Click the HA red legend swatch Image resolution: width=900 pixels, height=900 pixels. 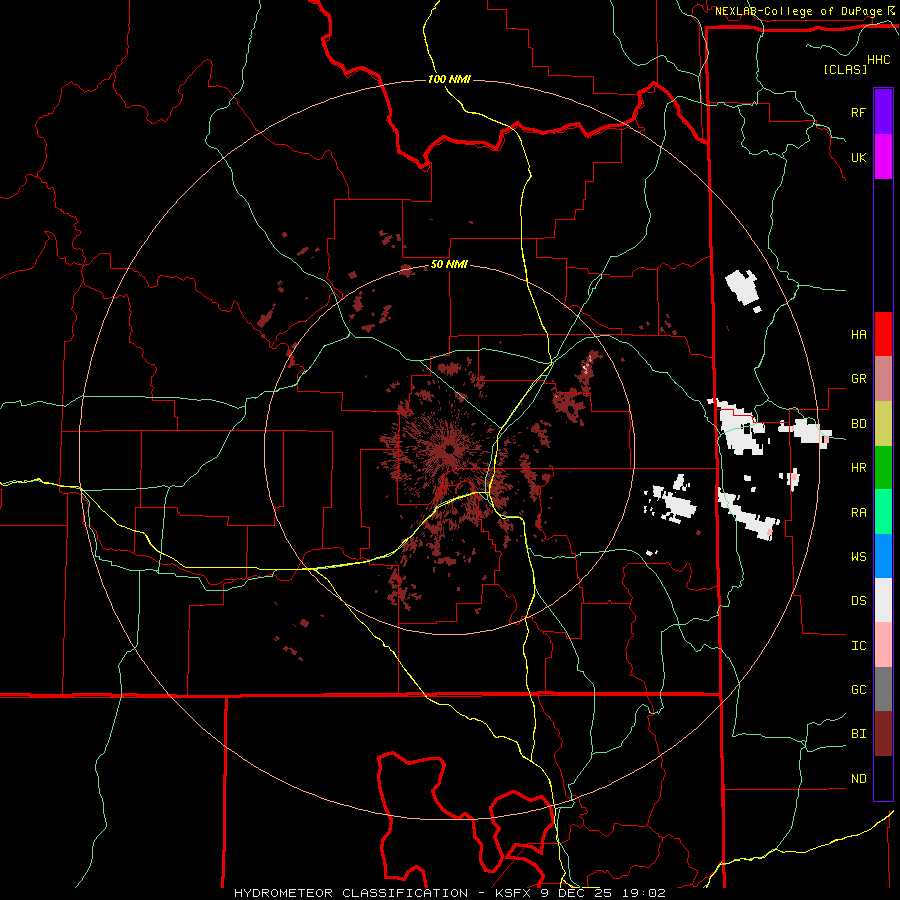[883, 334]
